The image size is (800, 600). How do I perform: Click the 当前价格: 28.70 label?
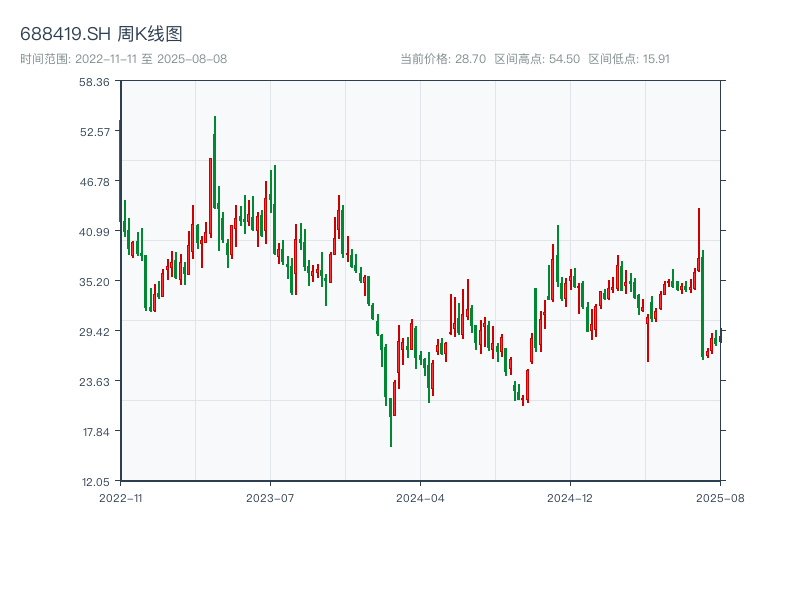pos(443,59)
